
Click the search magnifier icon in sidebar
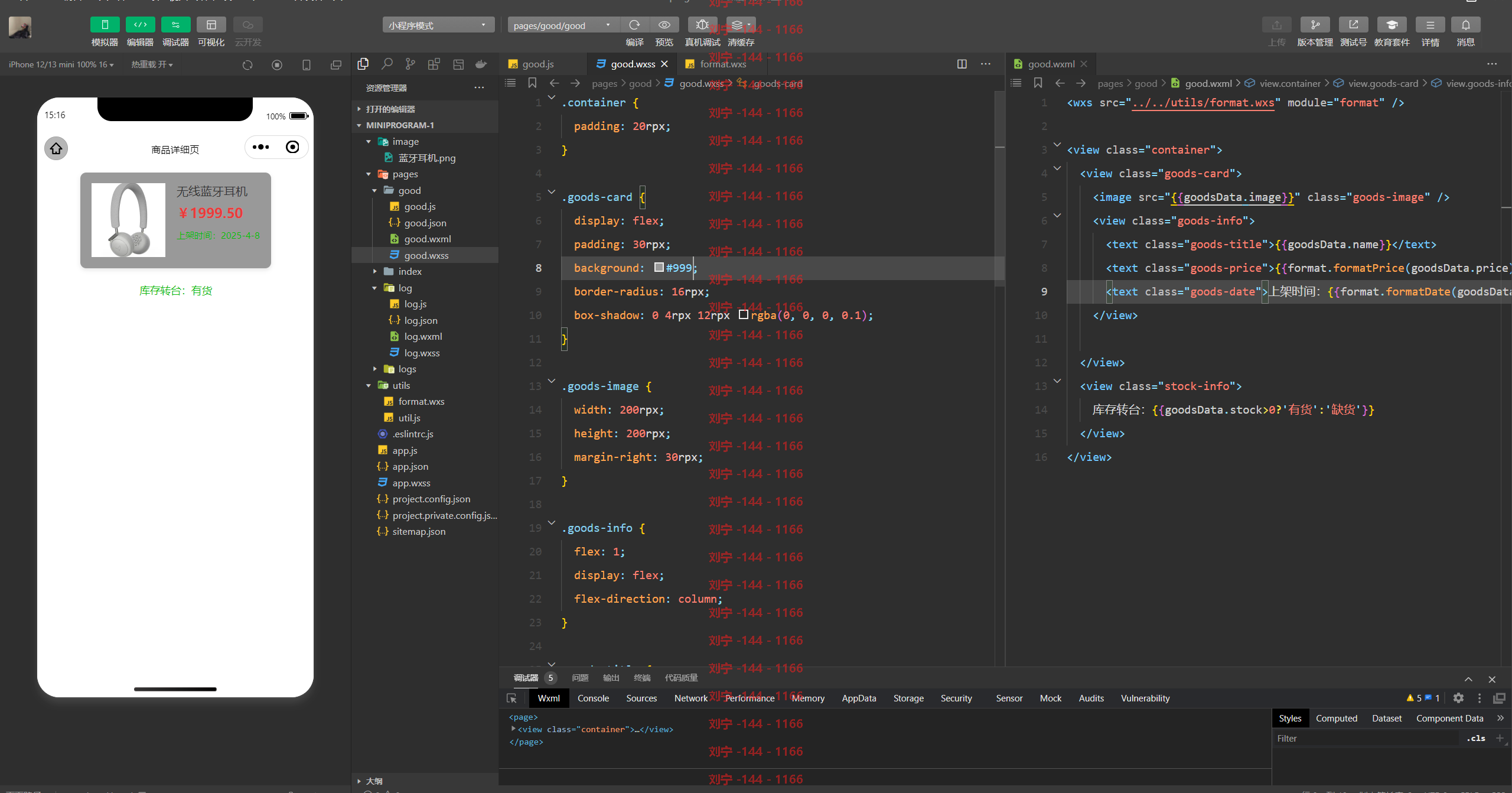[x=387, y=64]
